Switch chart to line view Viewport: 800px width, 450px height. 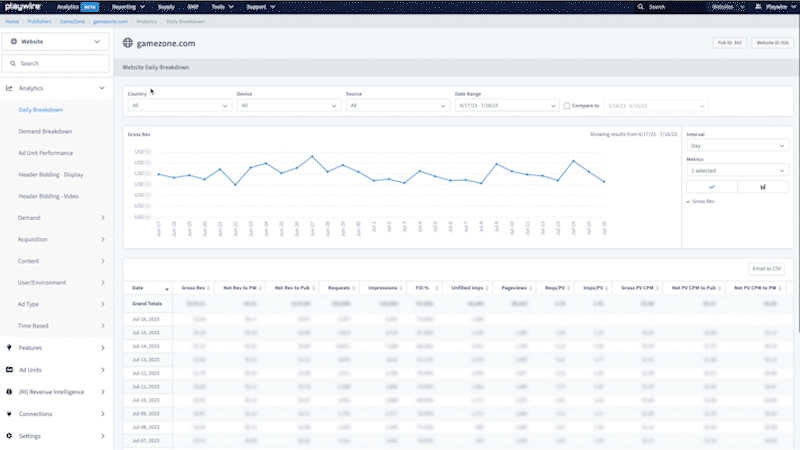pyautogui.click(x=712, y=187)
